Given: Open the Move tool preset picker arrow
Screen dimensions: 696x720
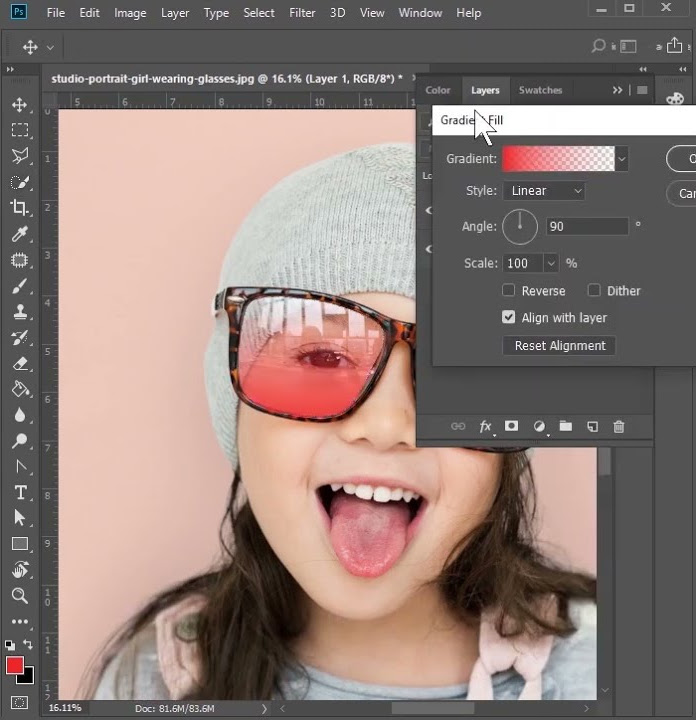Looking at the screenshot, I should 50,47.
